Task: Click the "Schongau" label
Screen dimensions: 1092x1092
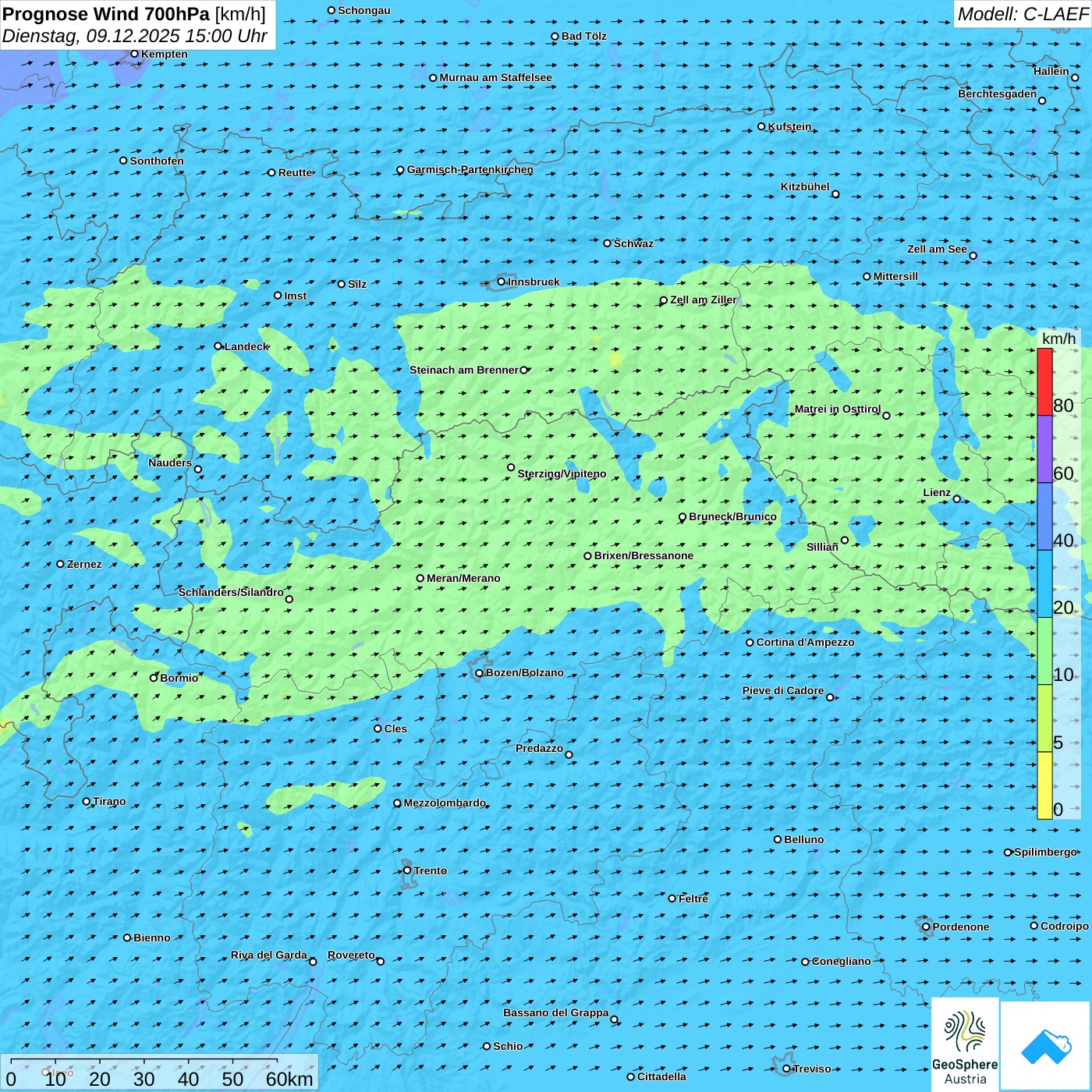Action: (x=364, y=10)
